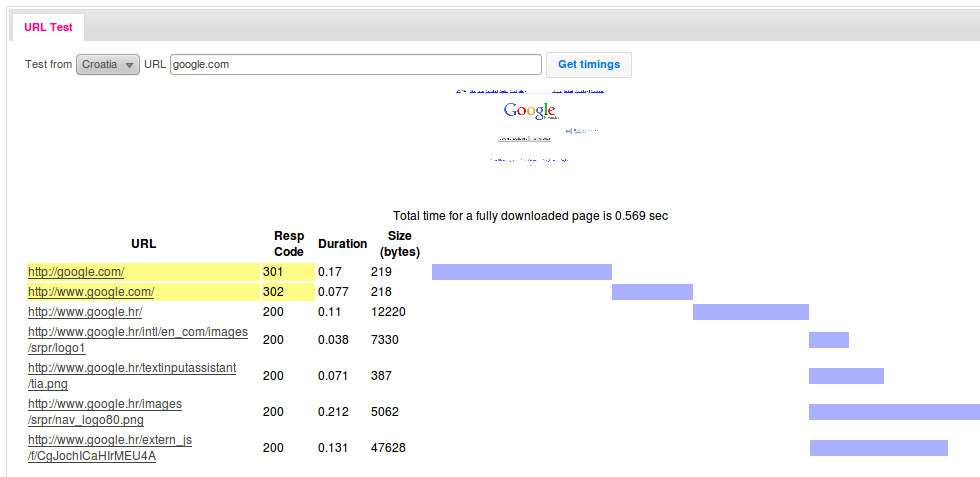Click the 0.17 duration value

click(x=328, y=272)
